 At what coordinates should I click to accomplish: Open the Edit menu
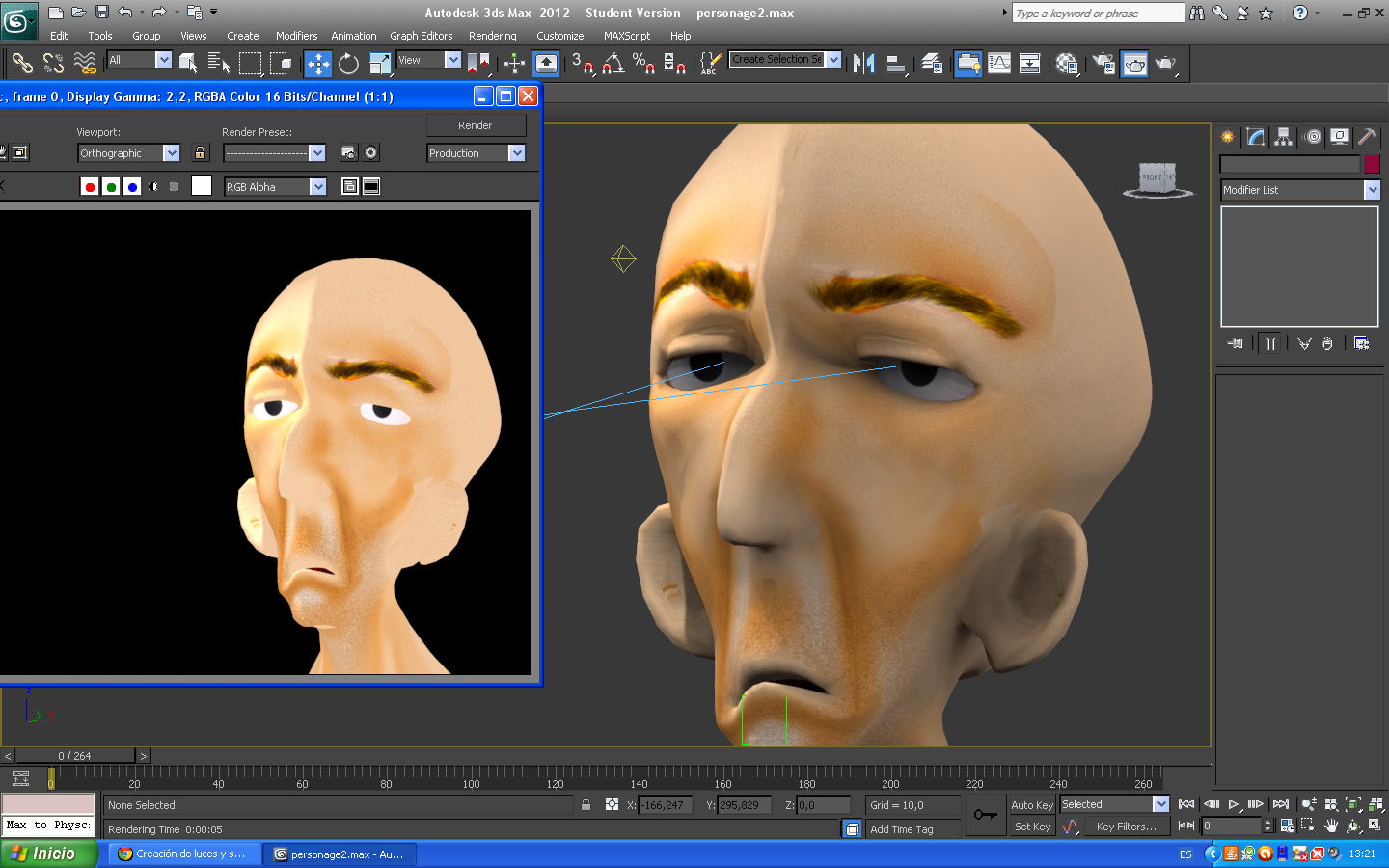tap(59, 36)
